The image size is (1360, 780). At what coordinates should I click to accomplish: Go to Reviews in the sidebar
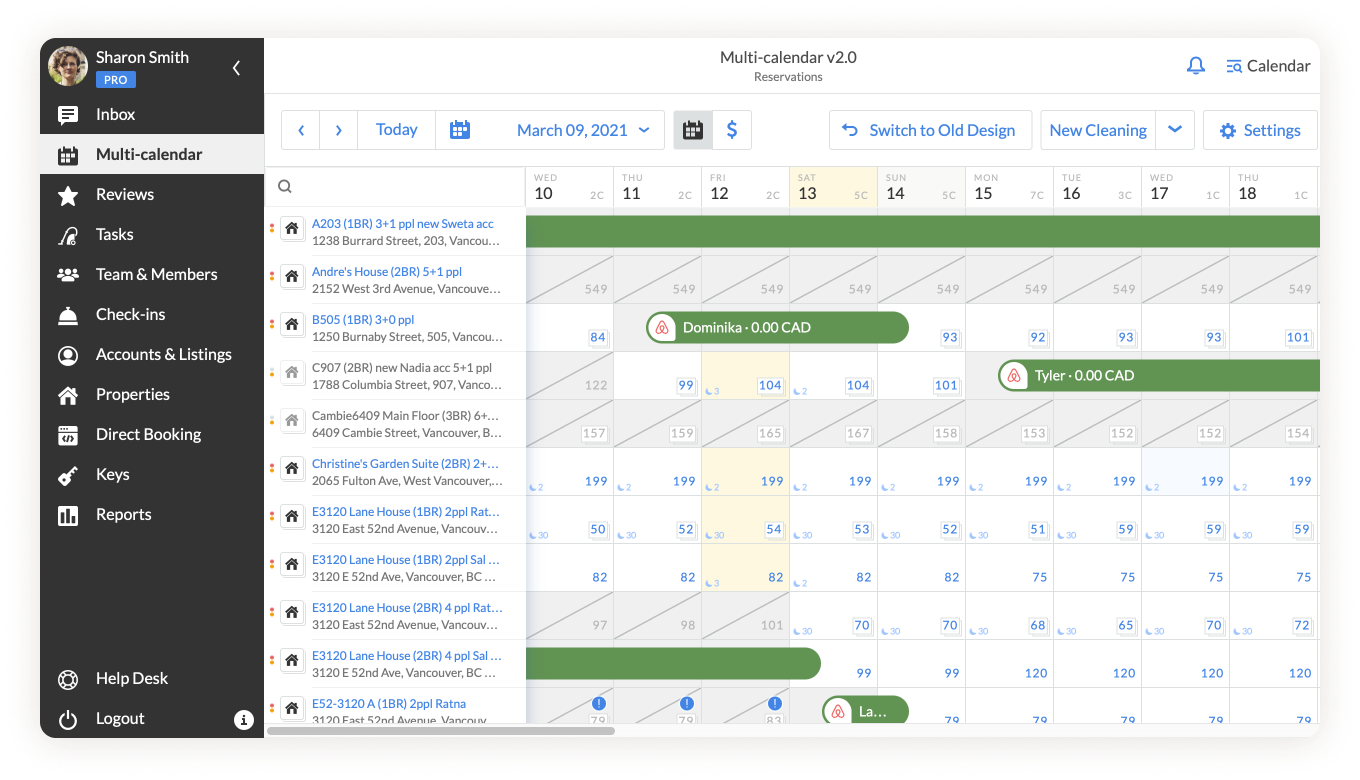pyautogui.click(x=124, y=195)
